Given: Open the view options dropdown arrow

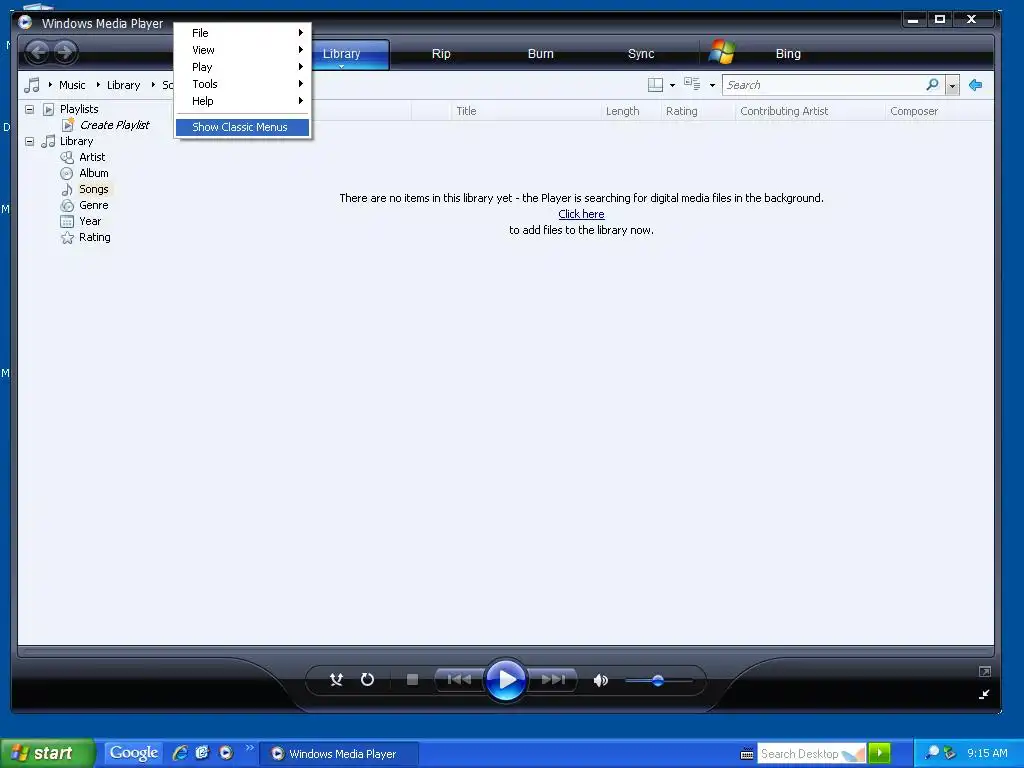Looking at the screenshot, I should 712,86.
